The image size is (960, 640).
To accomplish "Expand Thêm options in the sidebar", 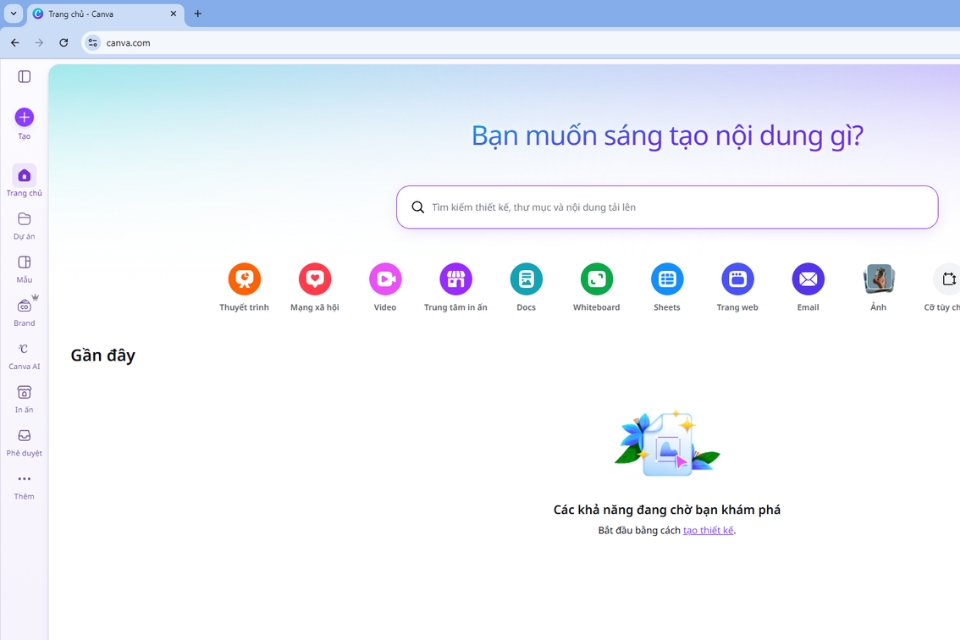I will tap(23, 483).
